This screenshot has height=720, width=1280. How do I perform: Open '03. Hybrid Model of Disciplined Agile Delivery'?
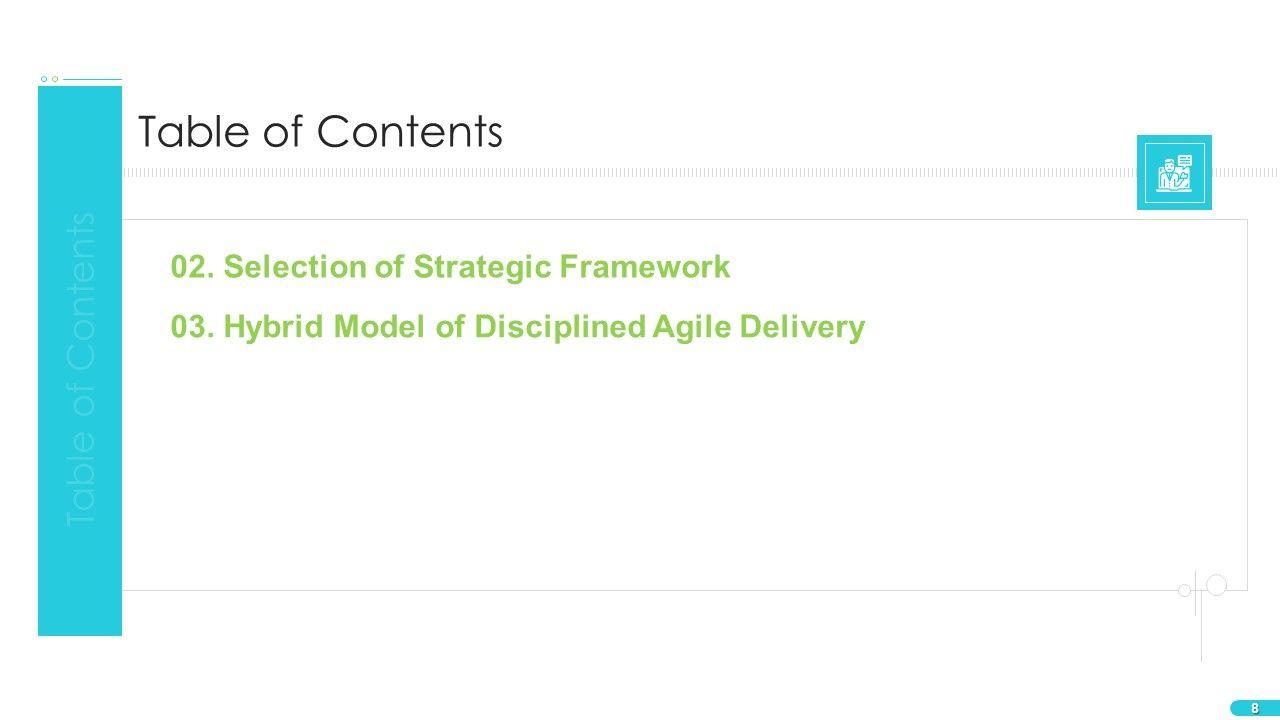pos(517,327)
